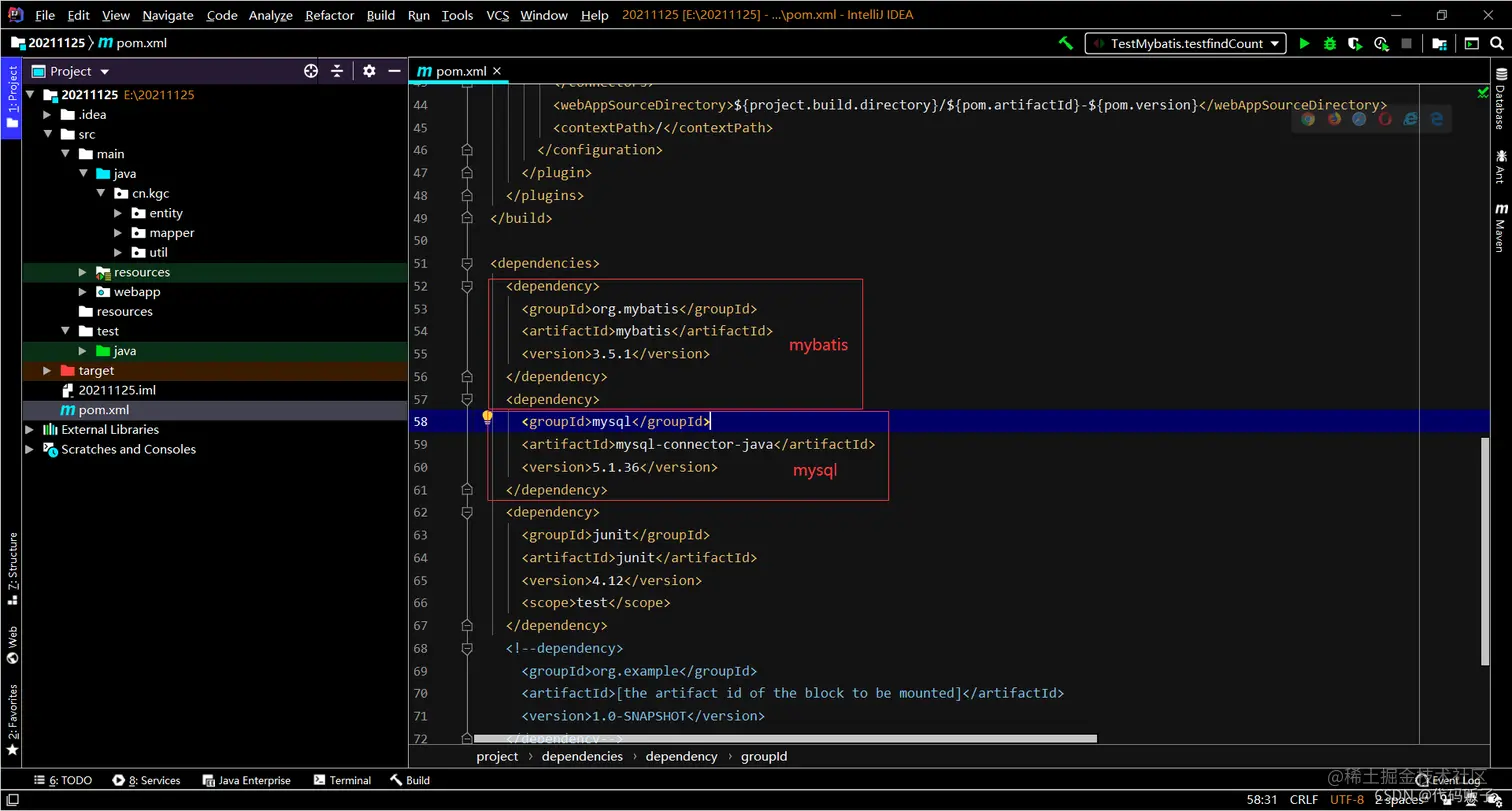Open pom.xml in Firefox browser icon
Screen dimensions: 1512x811
tap(1334, 118)
